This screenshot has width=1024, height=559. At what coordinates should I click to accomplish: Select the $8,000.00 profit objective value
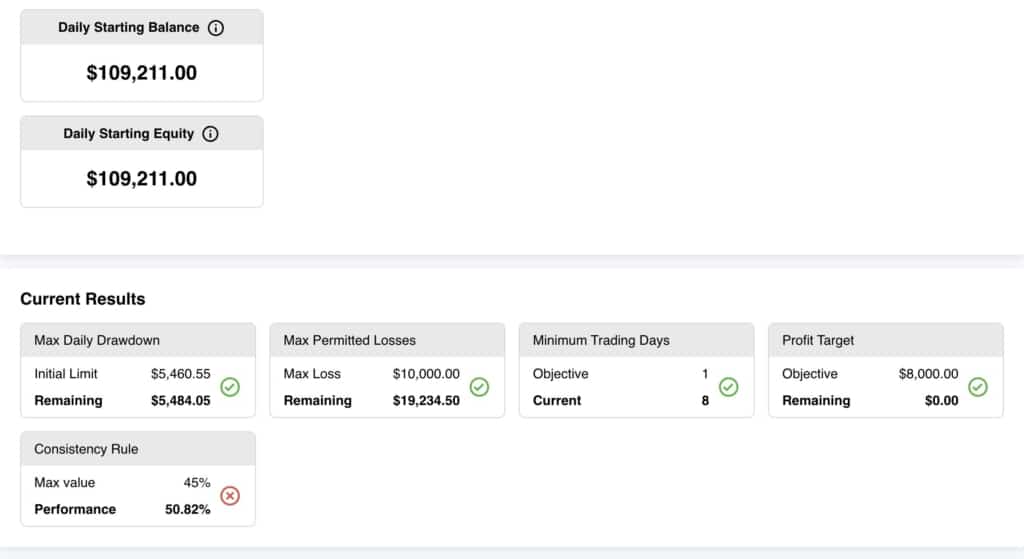[x=929, y=374]
